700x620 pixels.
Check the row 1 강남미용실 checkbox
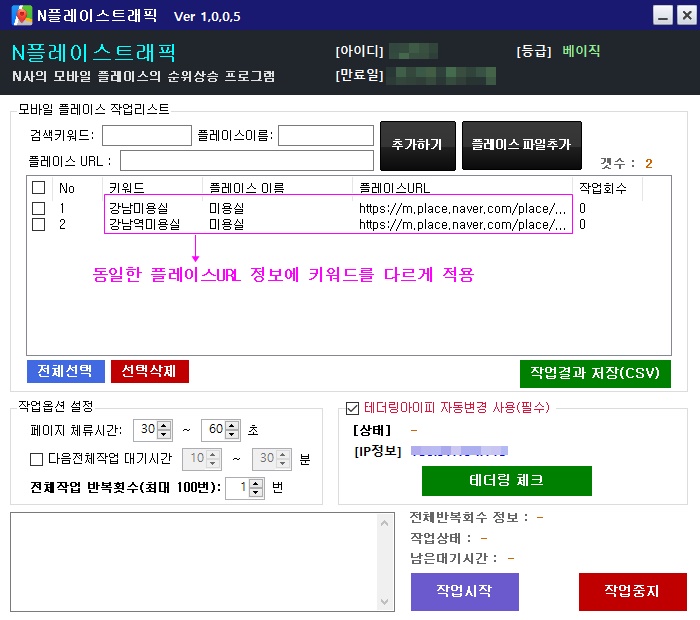click(x=38, y=208)
